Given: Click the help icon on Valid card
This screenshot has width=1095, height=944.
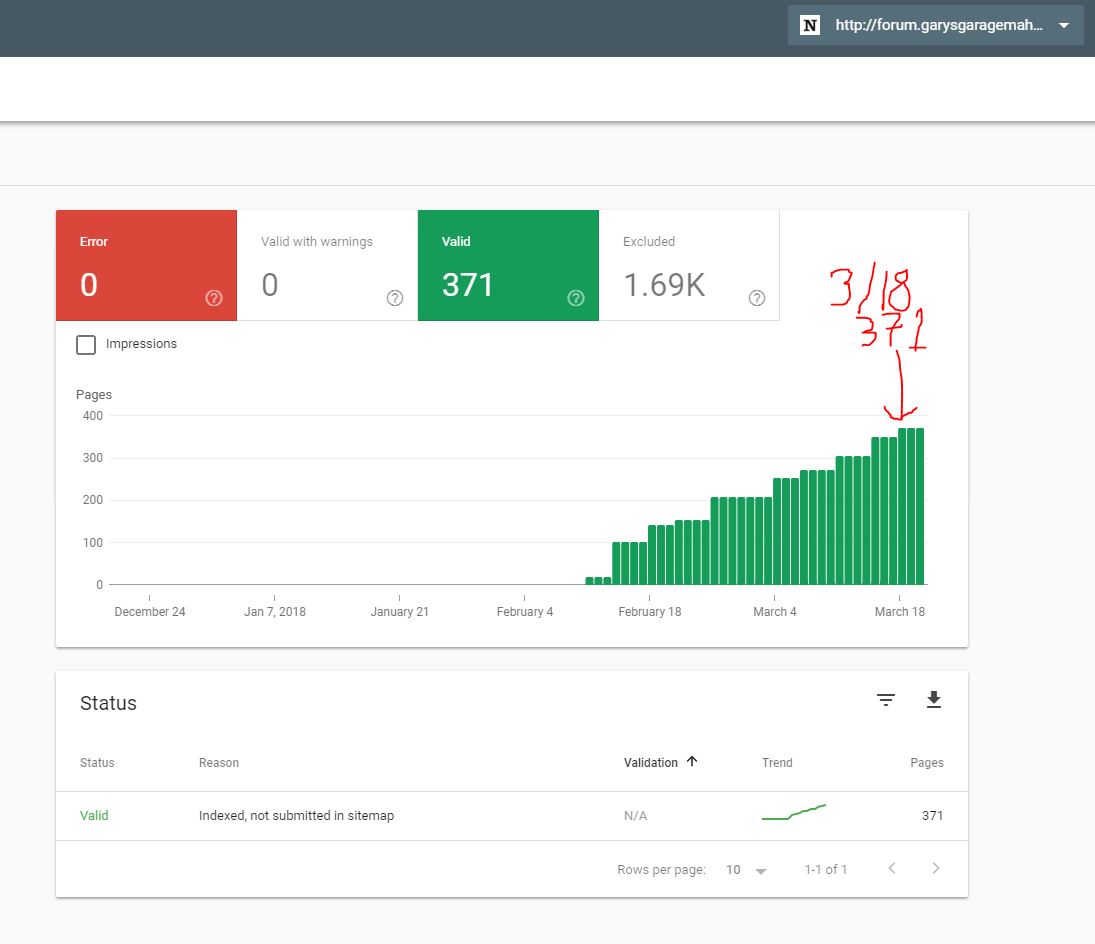Looking at the screenshot, I should (576, 298).
